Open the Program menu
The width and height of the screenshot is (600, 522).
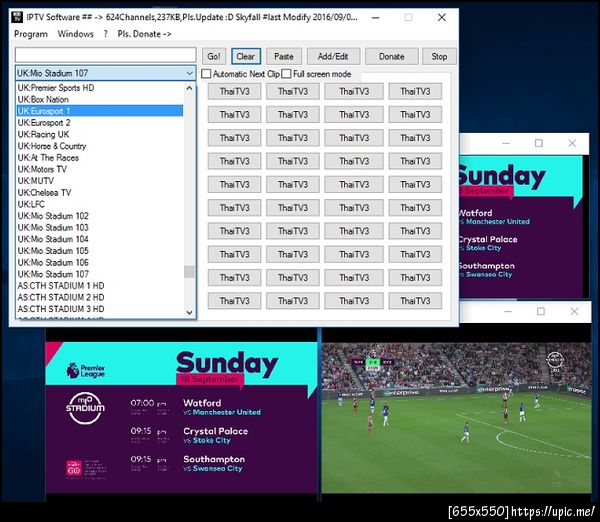coord(31,34)
